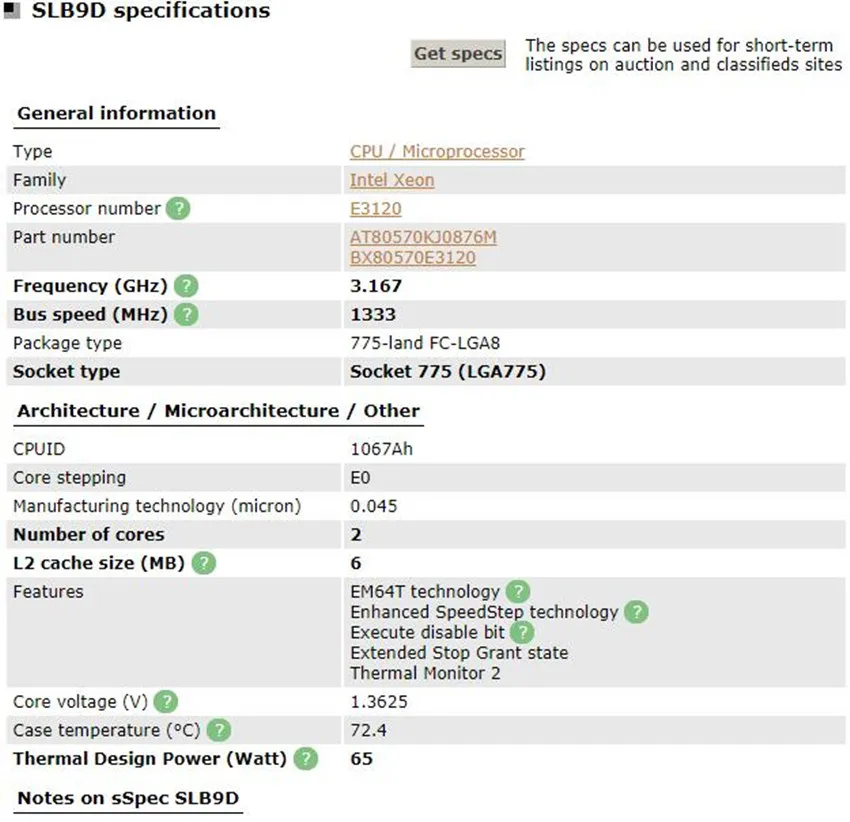Open the Core voltage (V) help icon
This screenshot has width=850, height=822.
(166, 702)
